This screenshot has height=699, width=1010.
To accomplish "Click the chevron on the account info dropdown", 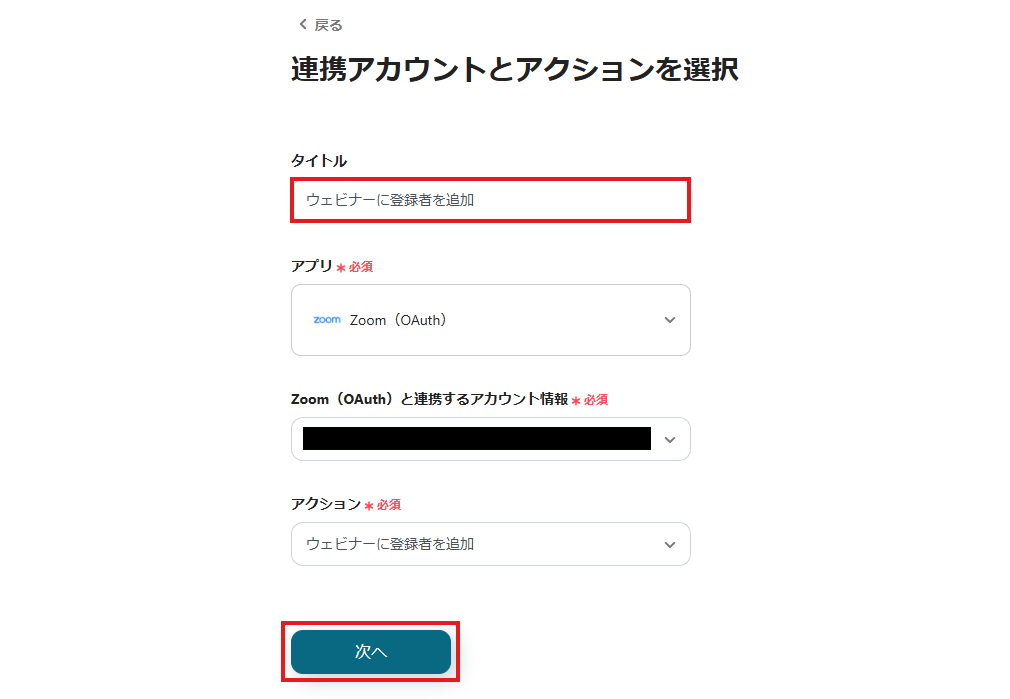I will click(670, 439).
